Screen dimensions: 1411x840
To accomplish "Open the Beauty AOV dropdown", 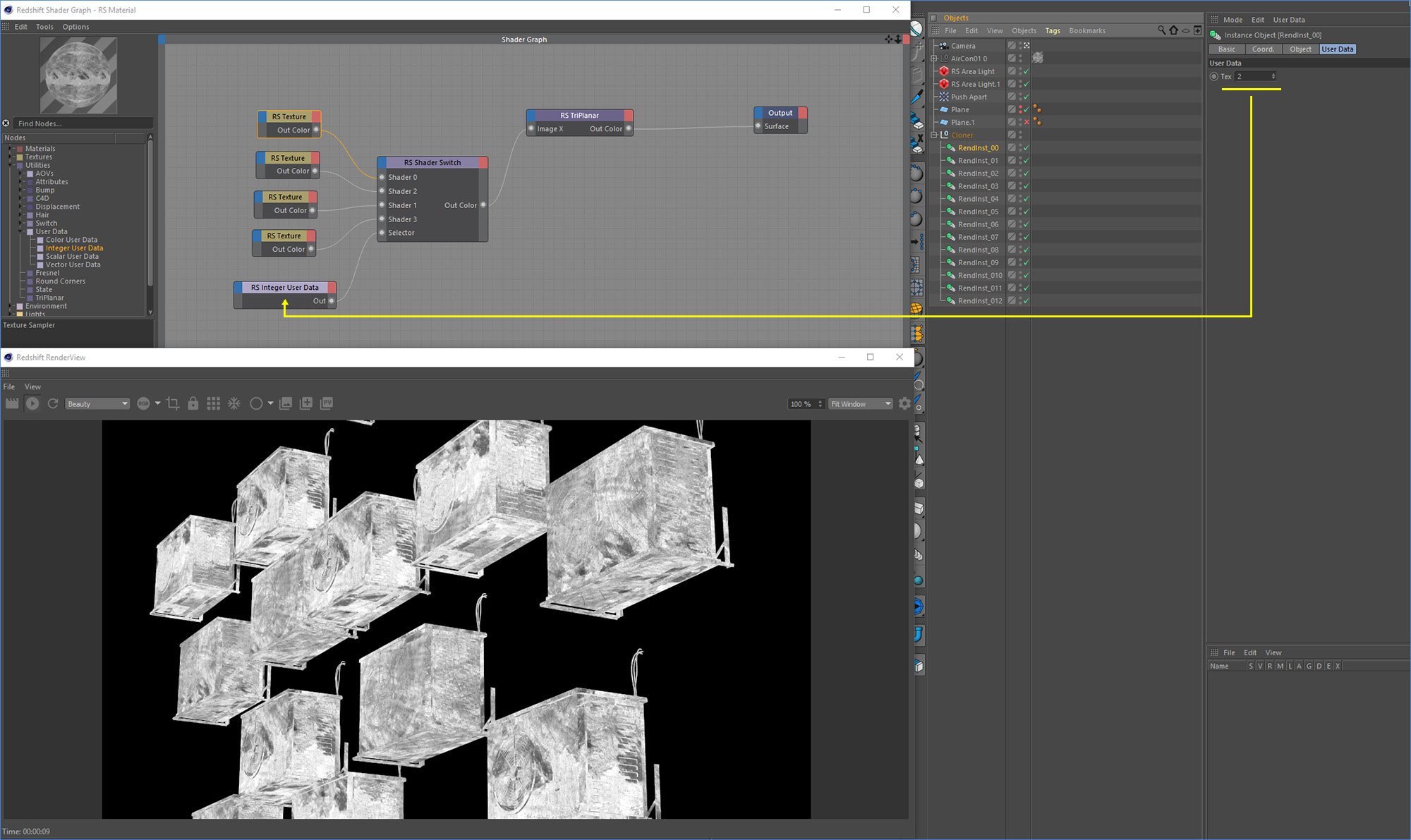I will [97, 403].
